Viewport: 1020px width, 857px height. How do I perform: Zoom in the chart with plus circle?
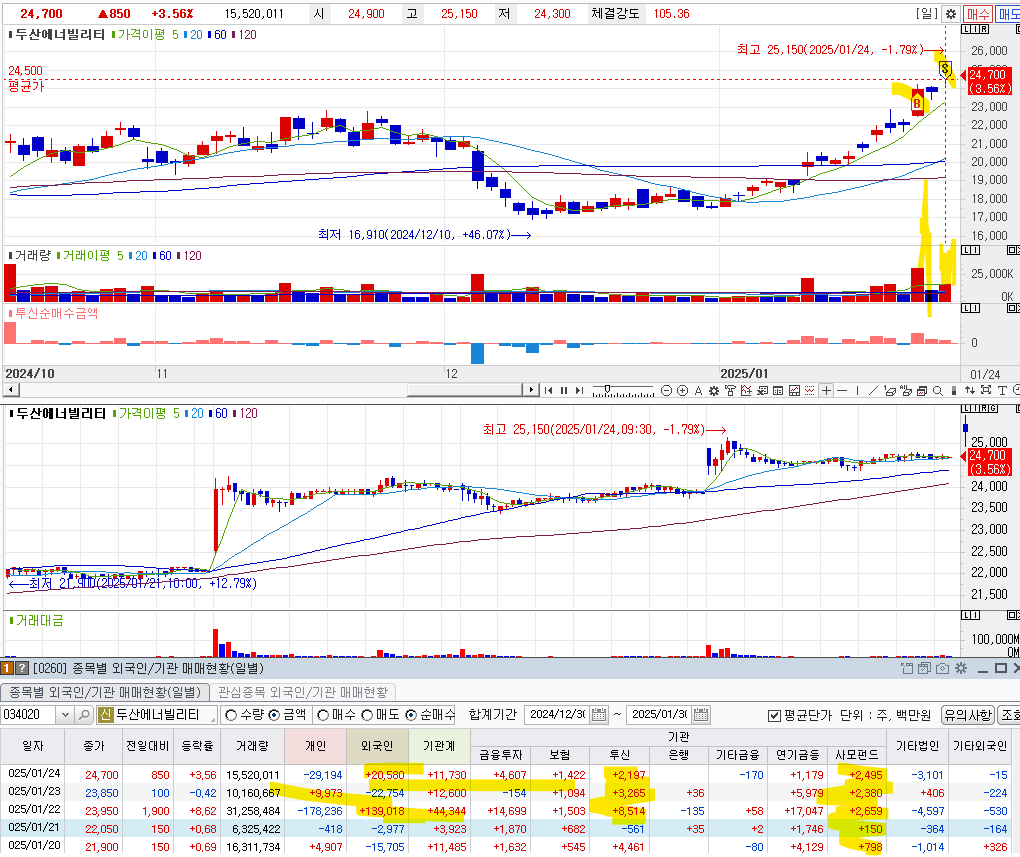682,390
